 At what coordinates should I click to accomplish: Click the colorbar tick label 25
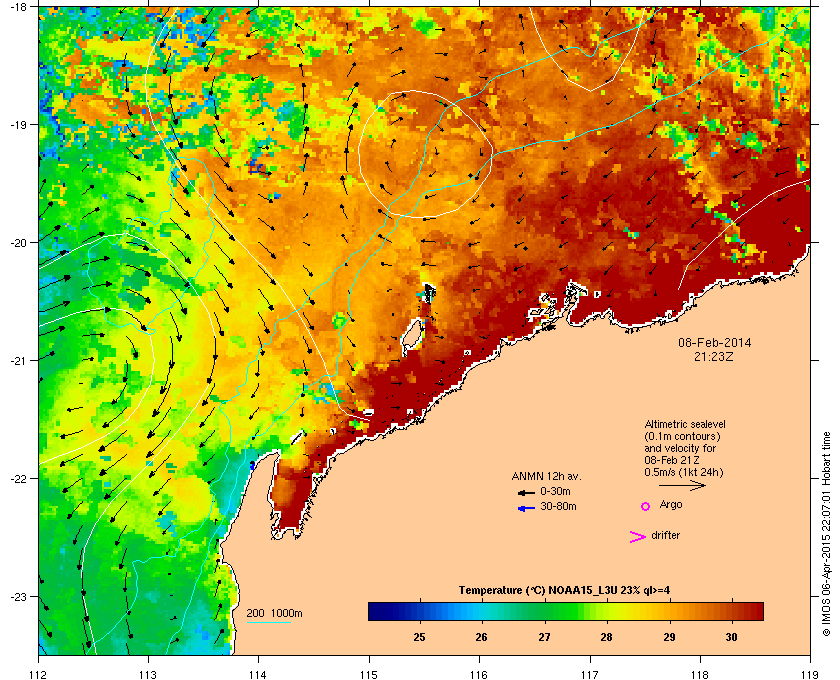click(x=419, y=637)
